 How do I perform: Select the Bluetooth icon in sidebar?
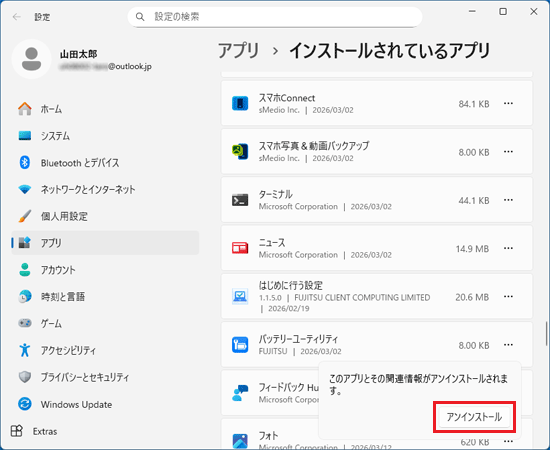pos(25,162)
